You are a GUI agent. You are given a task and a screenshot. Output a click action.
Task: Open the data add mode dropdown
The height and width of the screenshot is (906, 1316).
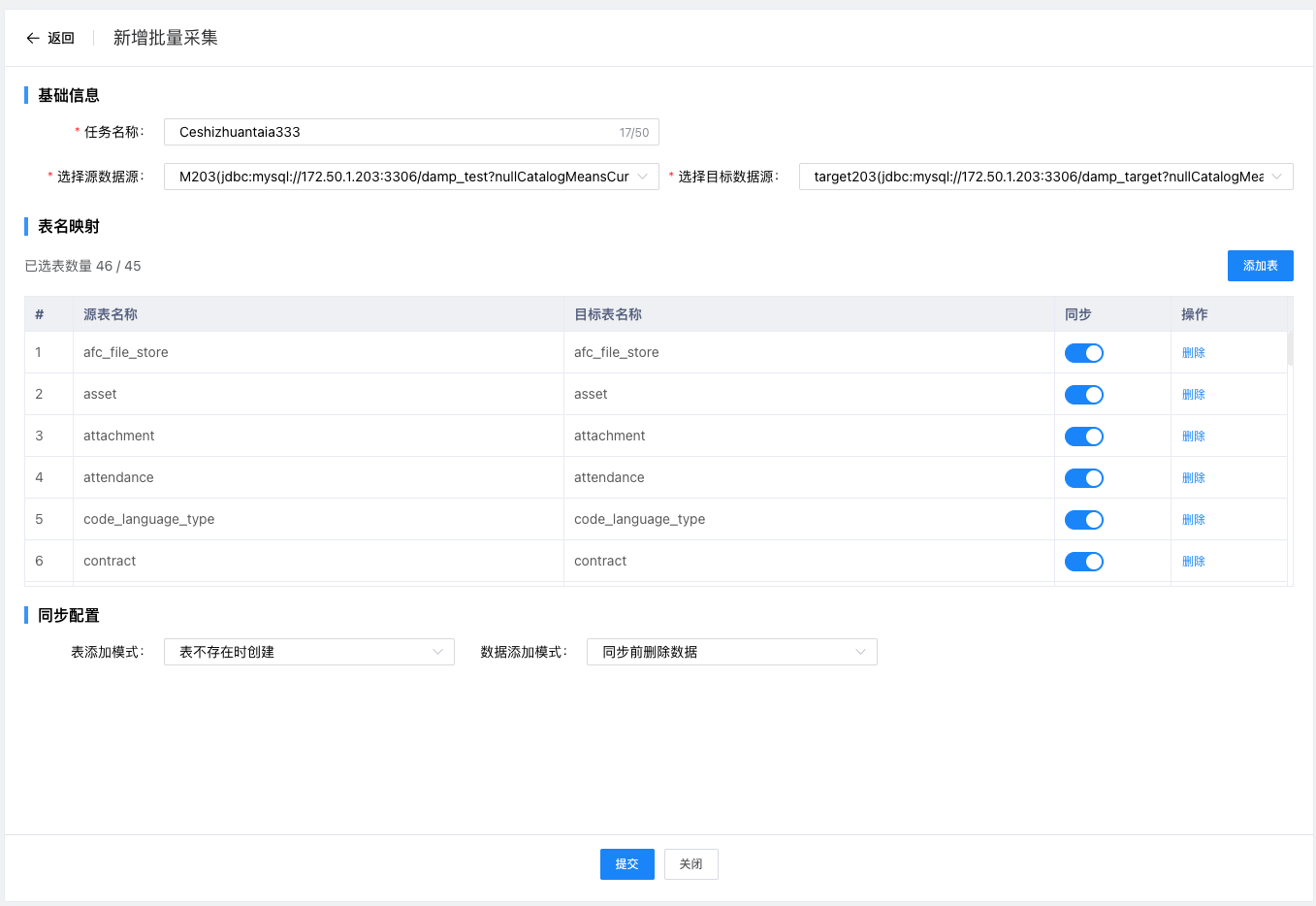[731, 652]
